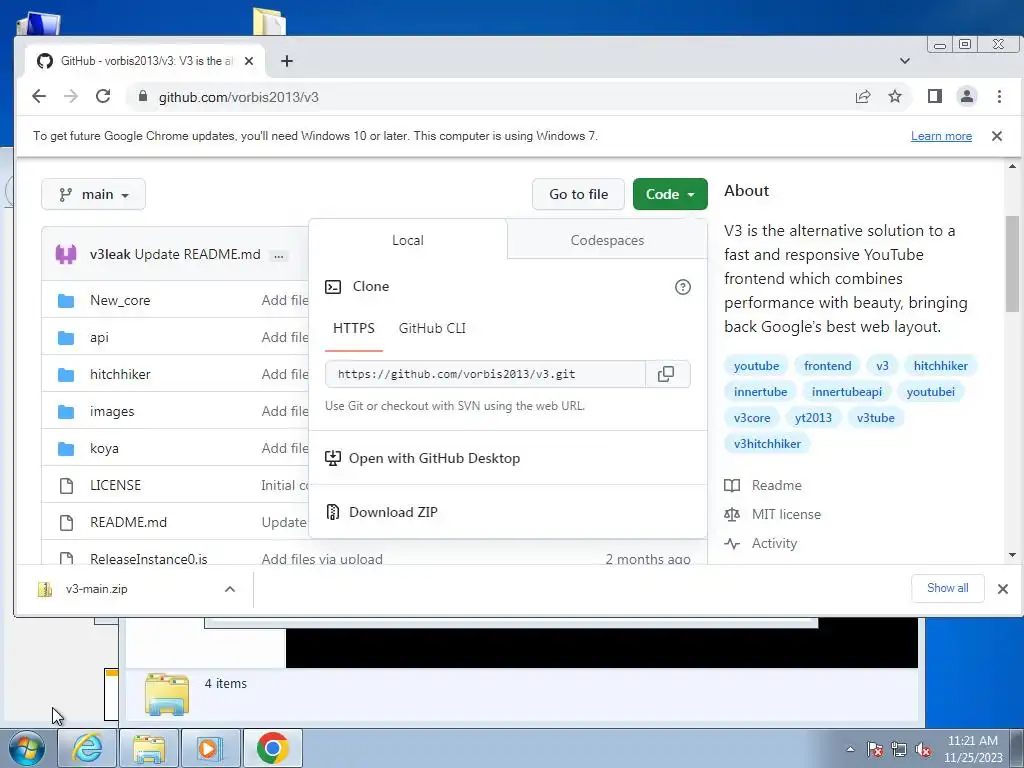Click the clone URL text field

click(x=485, y=374)
